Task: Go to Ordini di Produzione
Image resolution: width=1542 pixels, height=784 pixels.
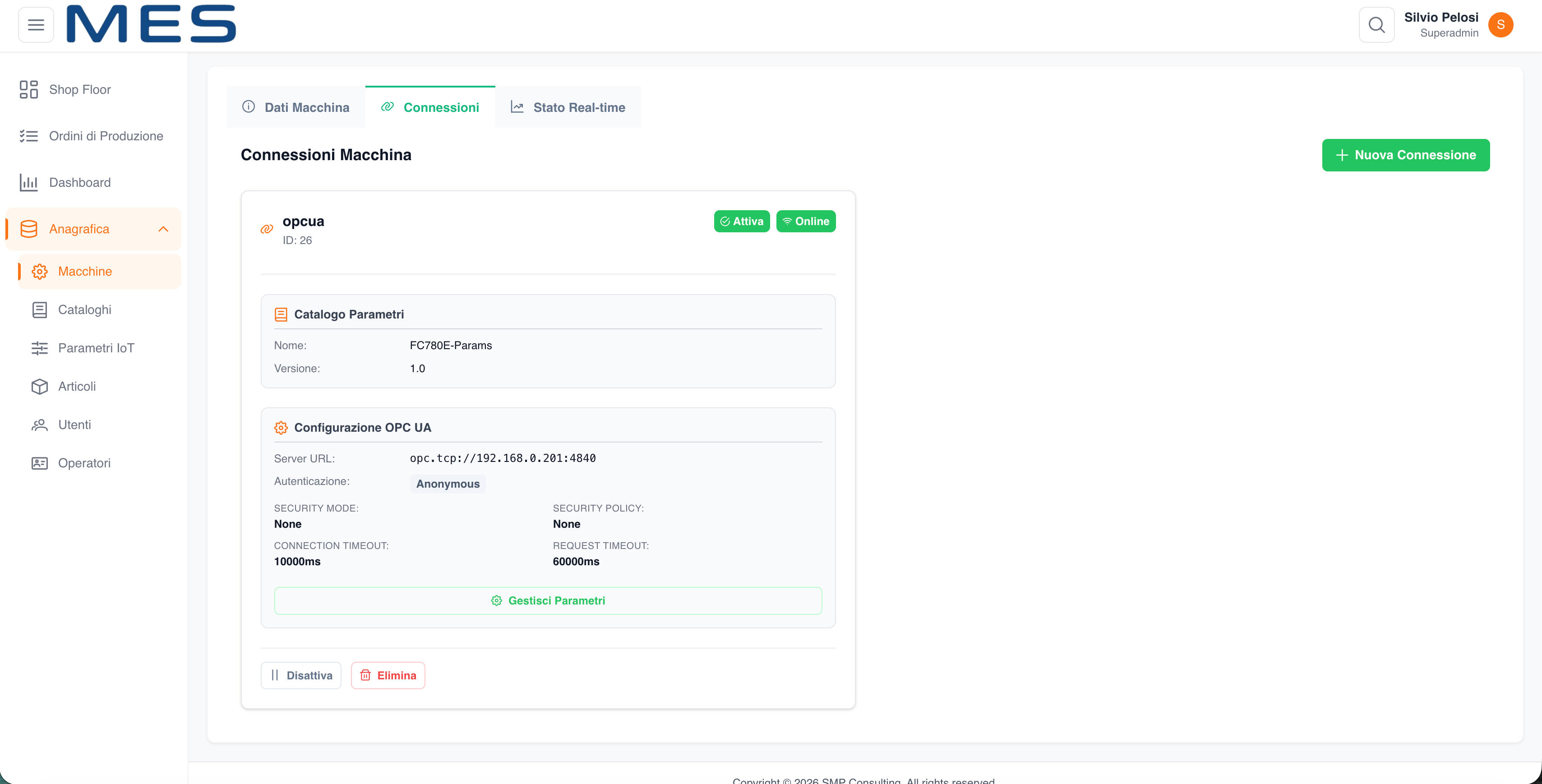Action: point(93,136)
